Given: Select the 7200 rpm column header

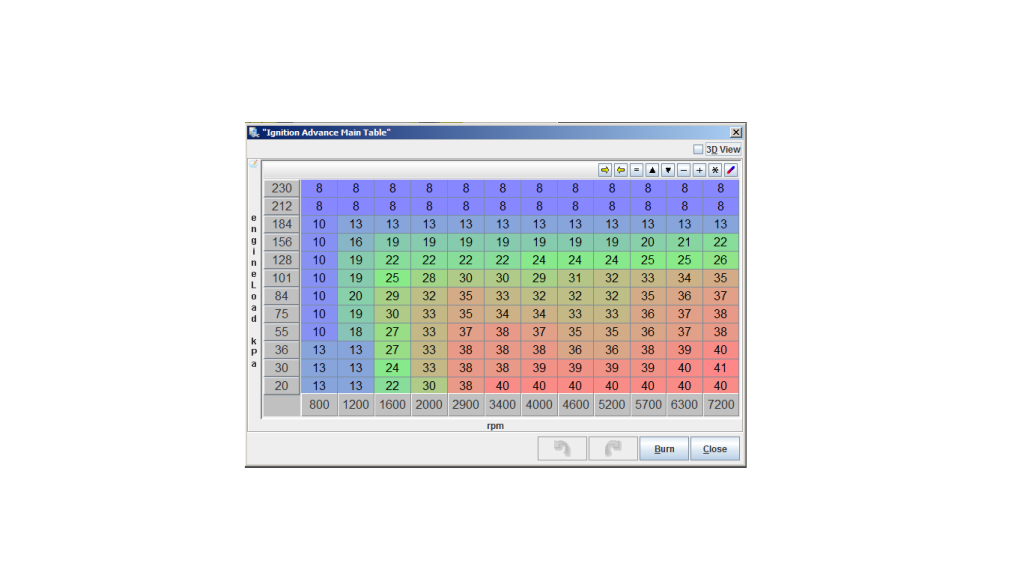Looking at the screenshot, I should click(721, 405).
